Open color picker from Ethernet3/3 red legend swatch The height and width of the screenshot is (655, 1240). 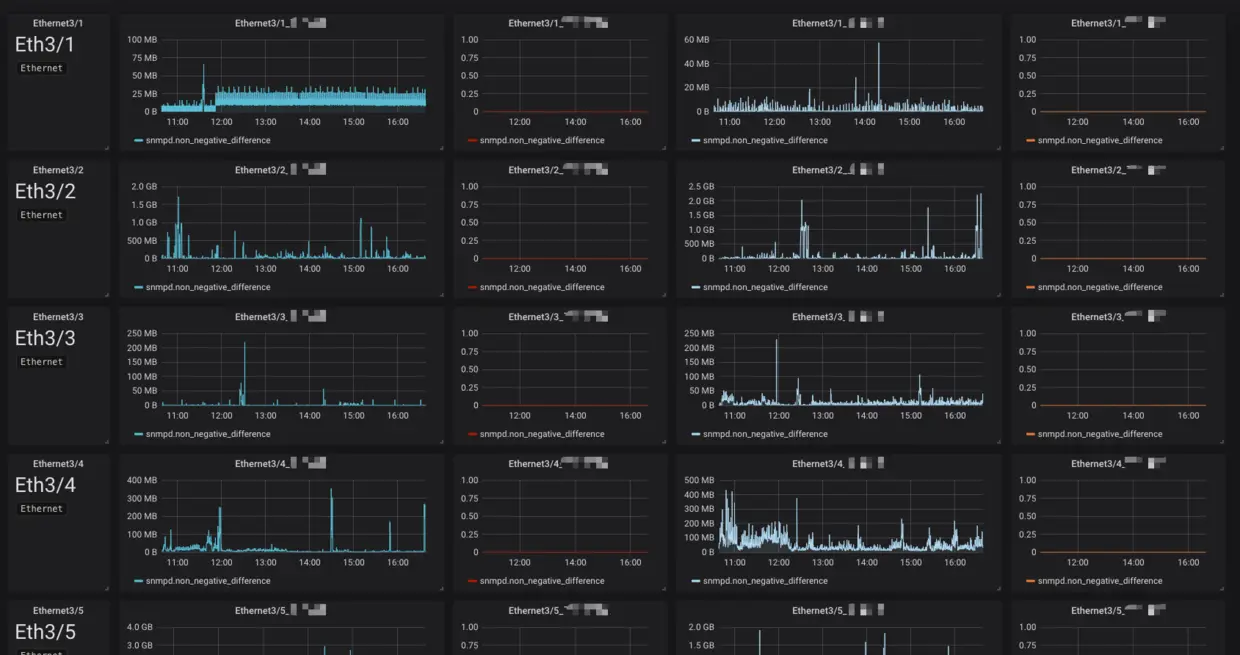click(472, 435)
